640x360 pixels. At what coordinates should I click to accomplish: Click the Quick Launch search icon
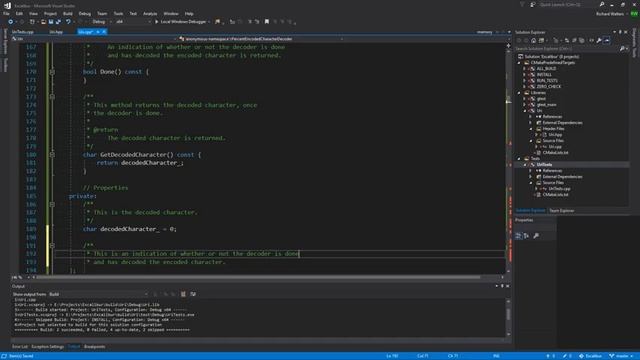coord(602,4)
